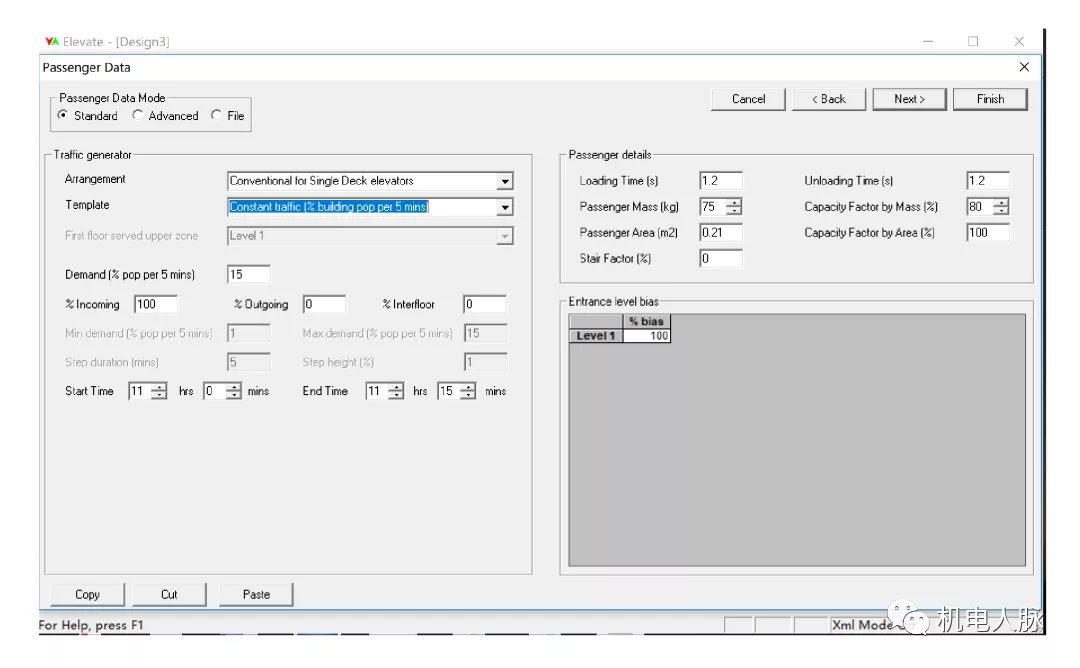The width and height of the screenshot is (1080, 668).
Task: Click the Start Time hours stepper arrows
Action: point(159,391)
